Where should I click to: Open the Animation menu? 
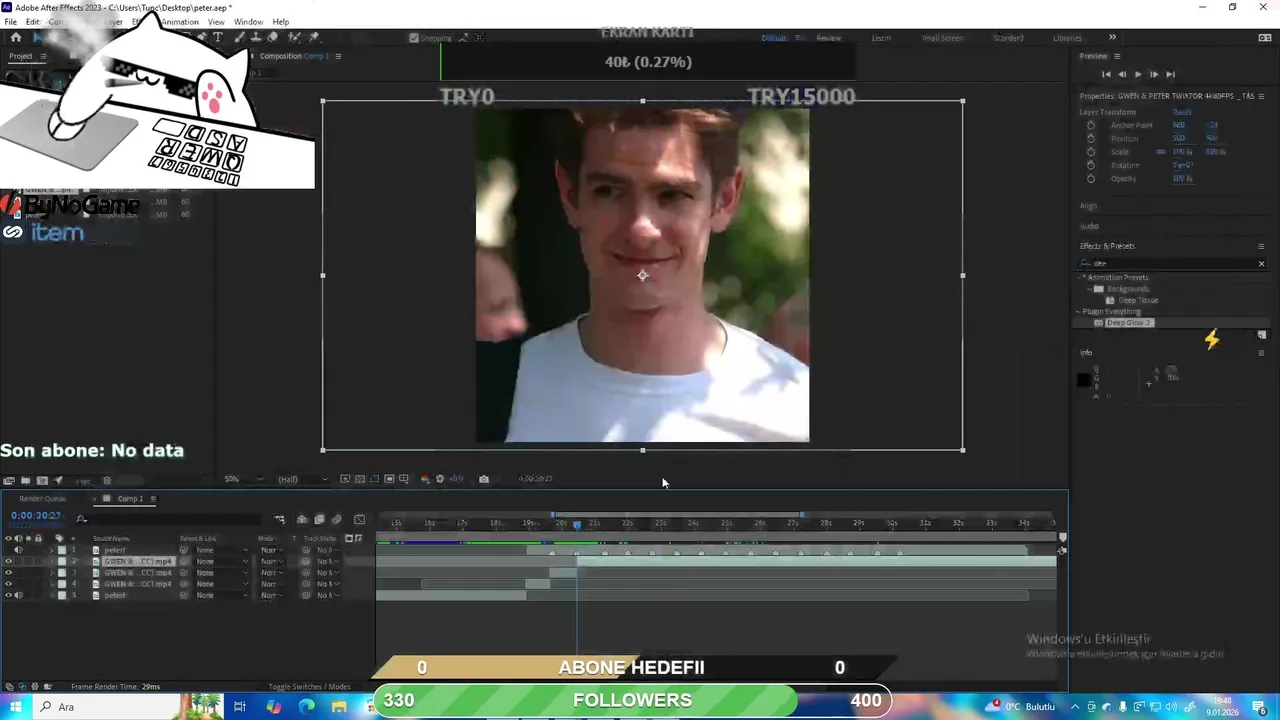[180, 22]
